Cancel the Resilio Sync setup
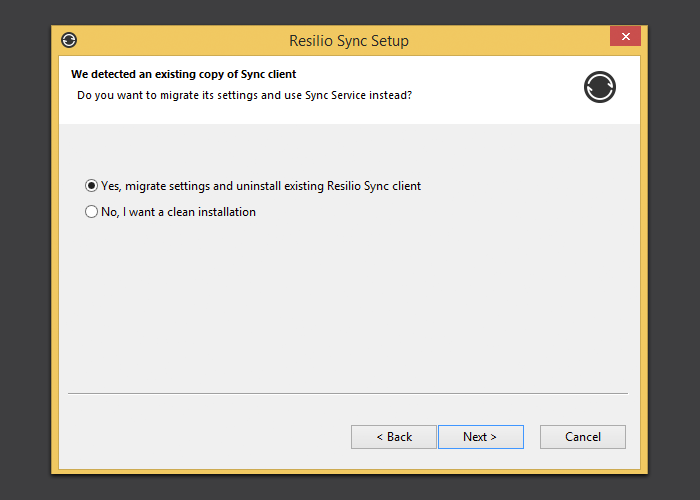700x500 pixels. coord(583,437)
